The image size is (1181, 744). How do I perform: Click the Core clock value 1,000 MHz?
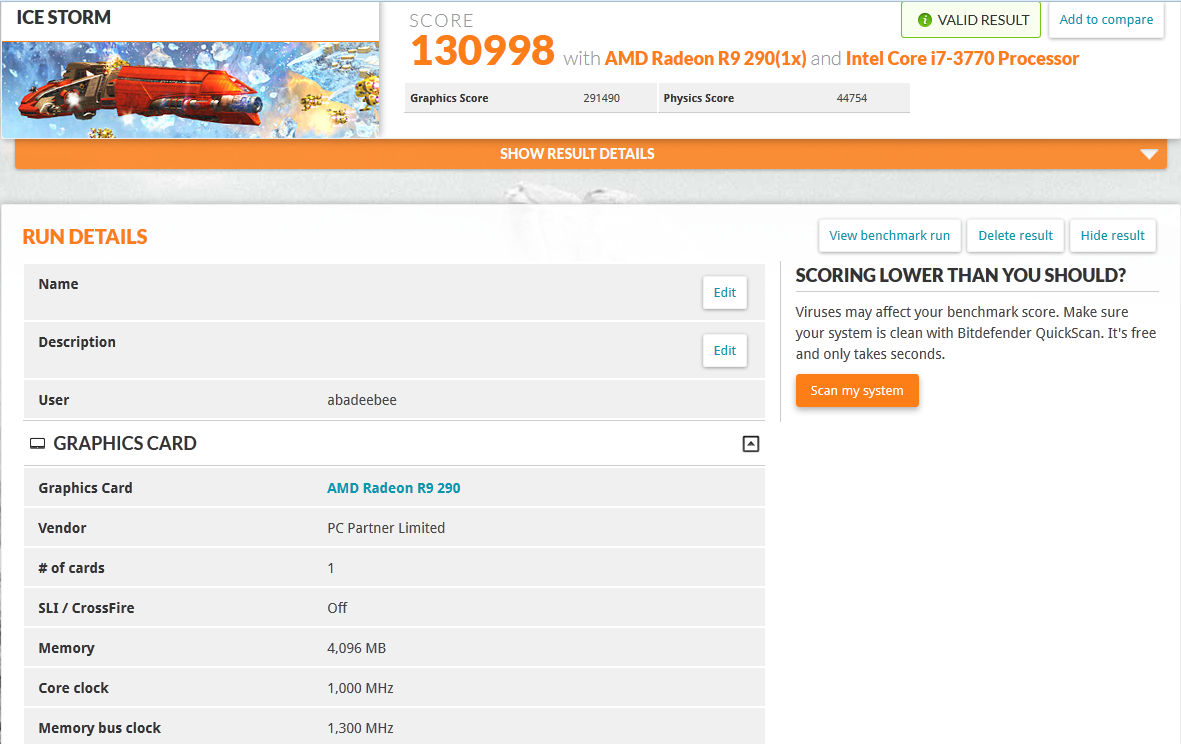(x=360, y=688)
